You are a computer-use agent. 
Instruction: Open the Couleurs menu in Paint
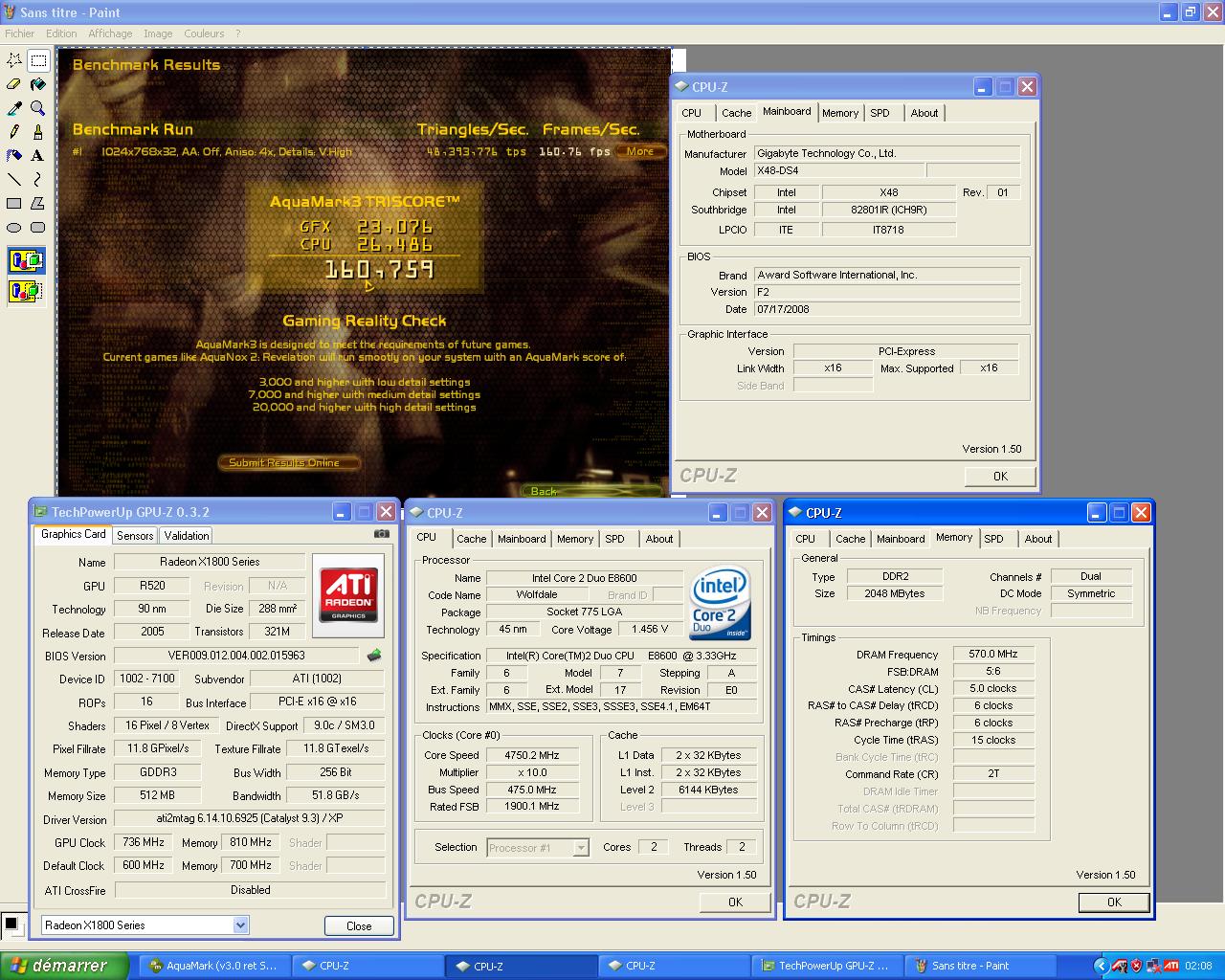(x=204, y=33)
